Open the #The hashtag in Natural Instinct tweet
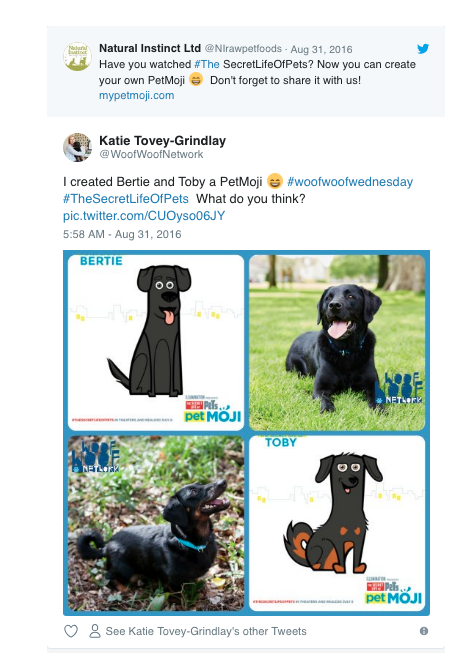 (x=207, y=64)
